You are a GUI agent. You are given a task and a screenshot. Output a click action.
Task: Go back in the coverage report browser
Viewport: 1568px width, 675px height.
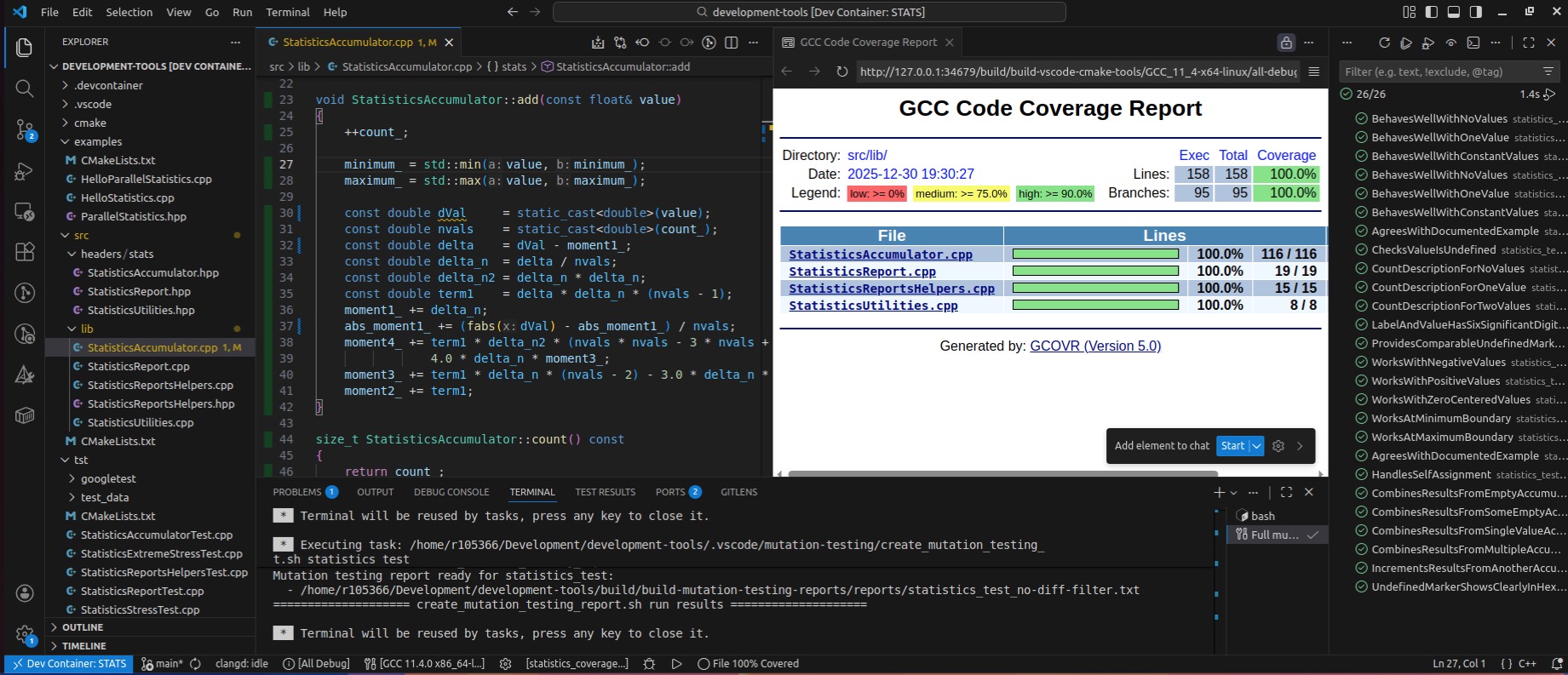(787, 72)
